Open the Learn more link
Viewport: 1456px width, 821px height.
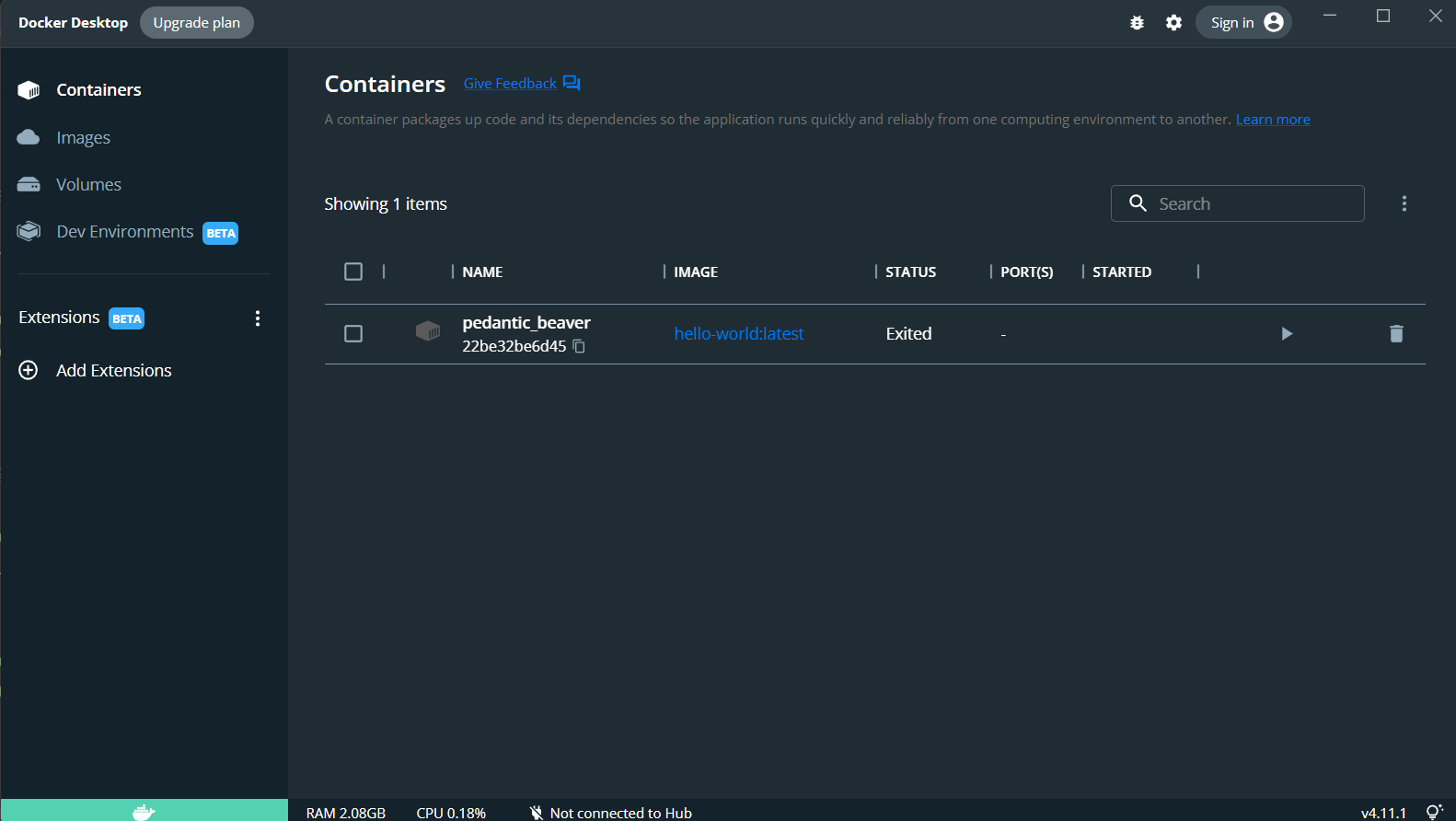(x=1273, y=120)
